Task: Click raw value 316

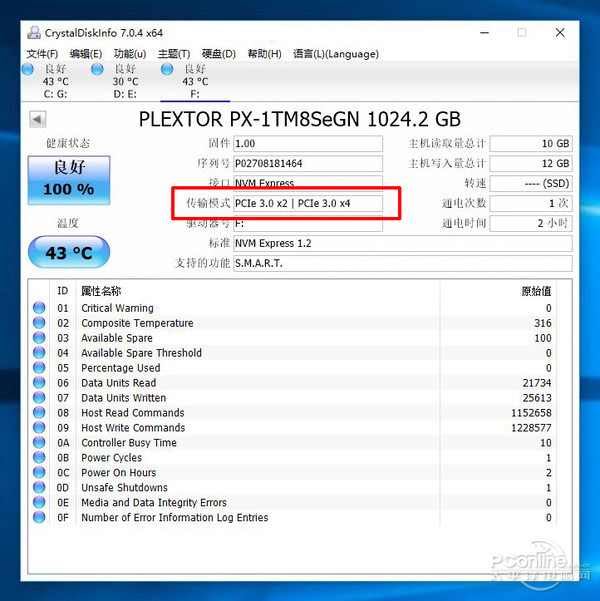Action: coord(543,323)
